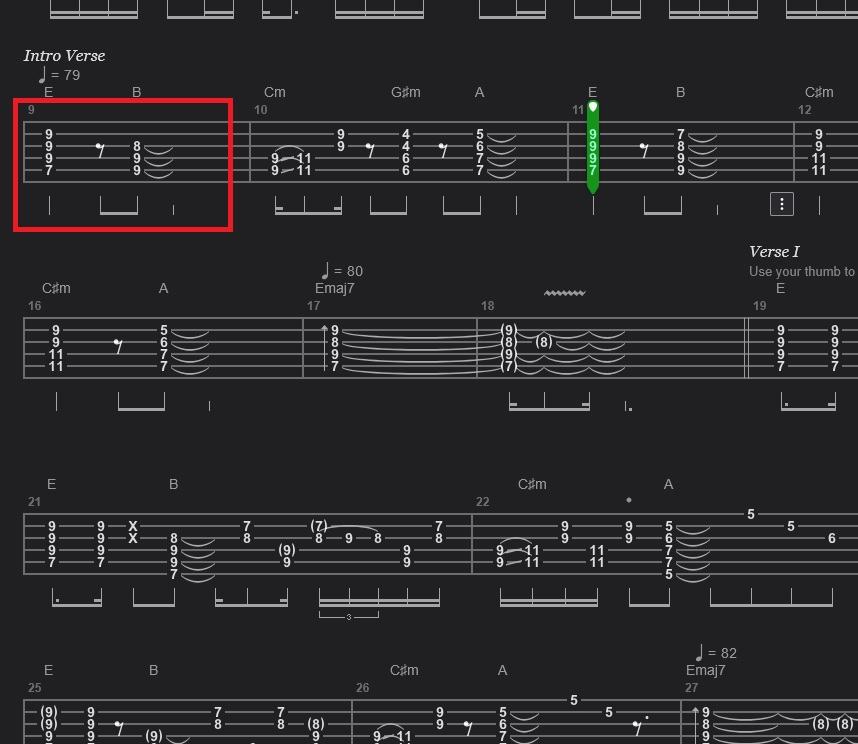The width and height of the screenshot is (858, 744).
Task: Select the eighth rest in measure 9
Action: pos(100,150)
